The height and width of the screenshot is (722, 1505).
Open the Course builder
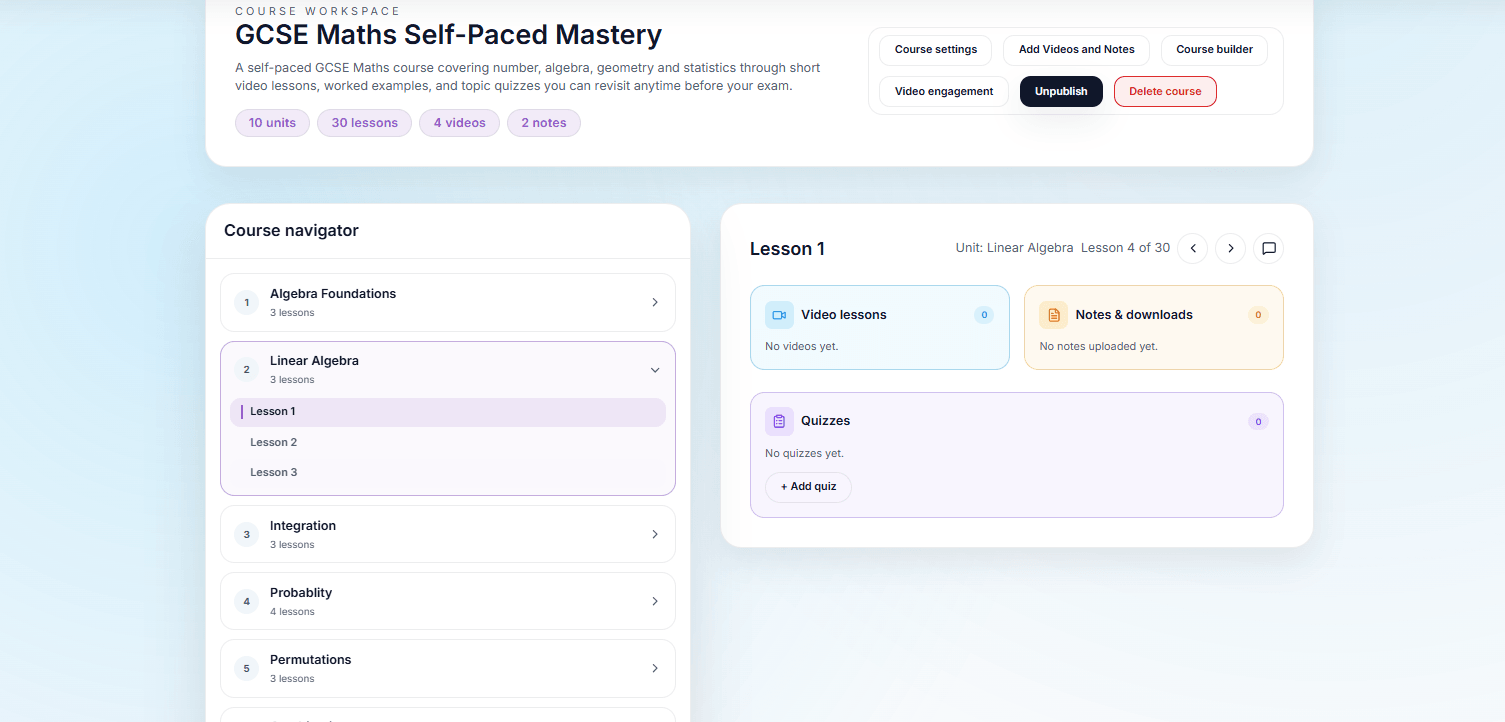pyautogui.click(x=1214, y=50)
